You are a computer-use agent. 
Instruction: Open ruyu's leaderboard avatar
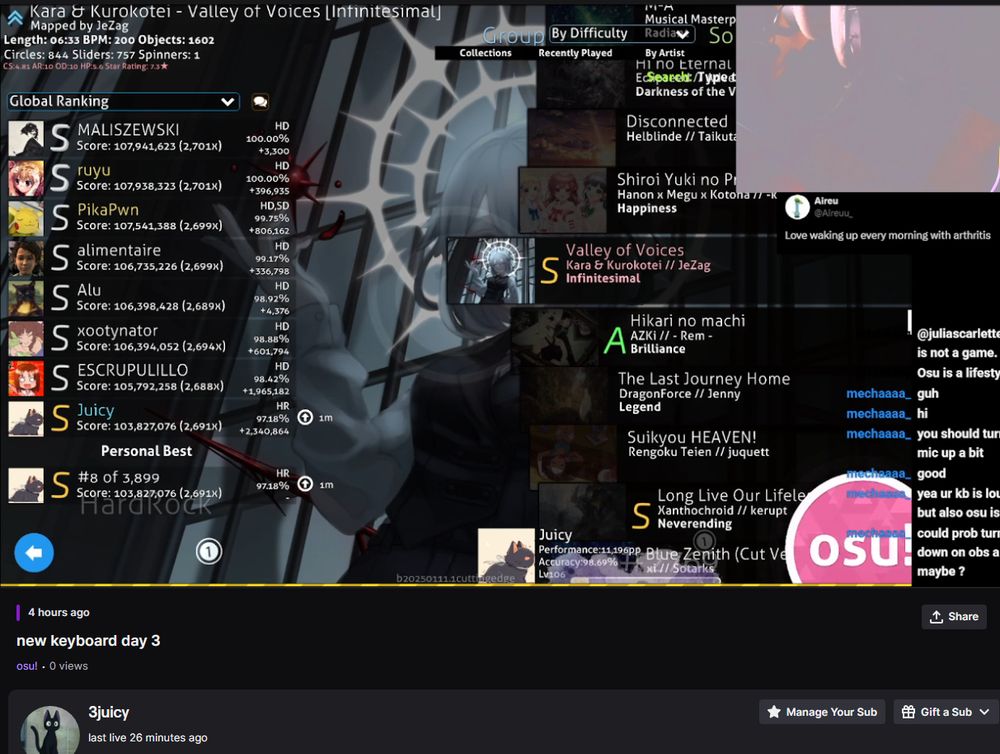(x=26, y=179)
